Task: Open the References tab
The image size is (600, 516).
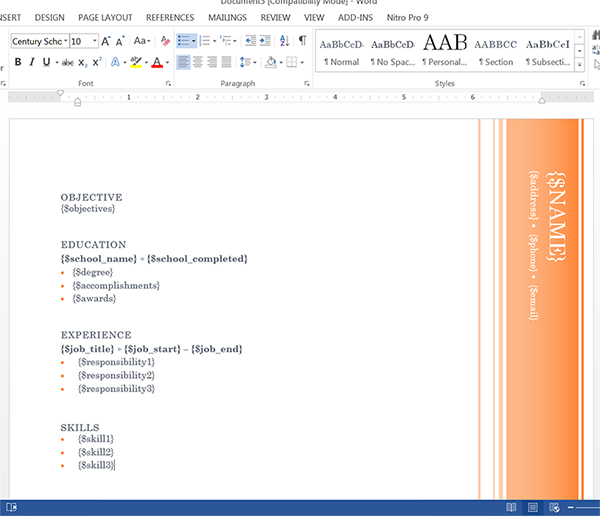Action: pos(170,18)
